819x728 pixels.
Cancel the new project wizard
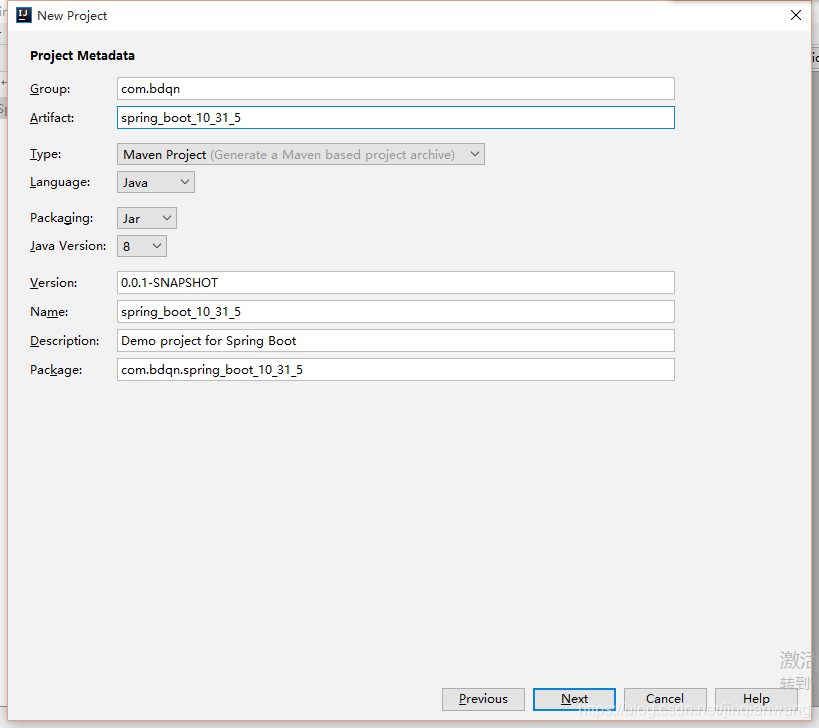(x=665, y=699)
